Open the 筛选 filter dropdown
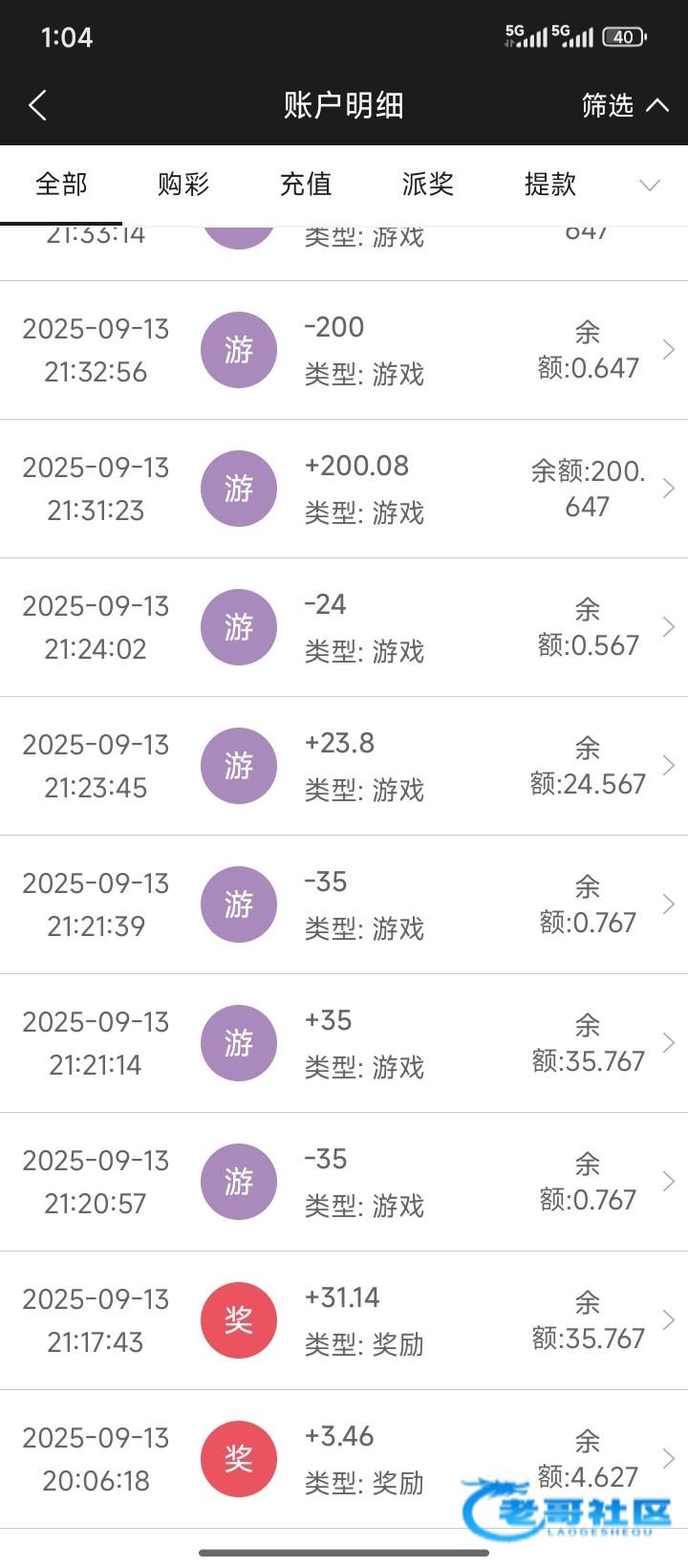 [624, 105]
